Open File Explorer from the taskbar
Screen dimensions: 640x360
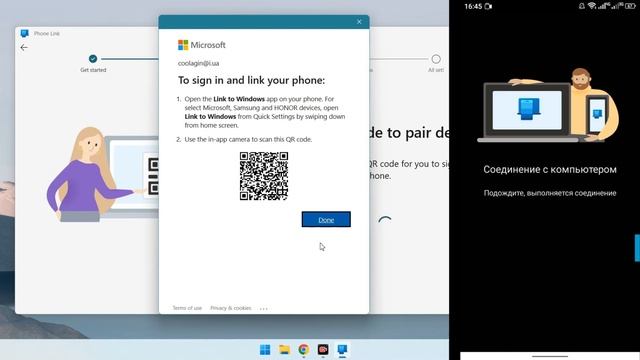pyautogui.click(x=284, y=349)
